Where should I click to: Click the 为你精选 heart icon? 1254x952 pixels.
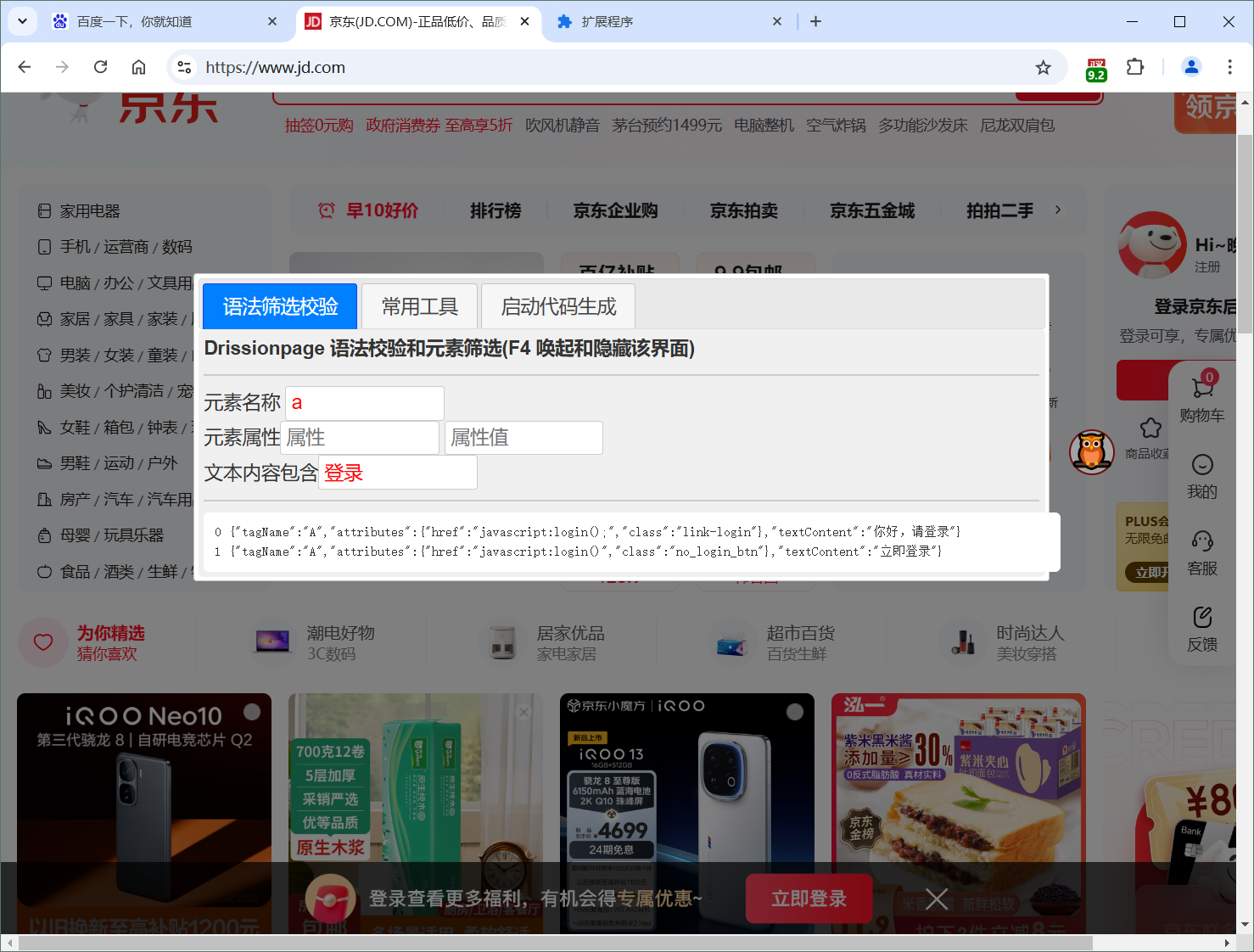(x=43, y=642)
